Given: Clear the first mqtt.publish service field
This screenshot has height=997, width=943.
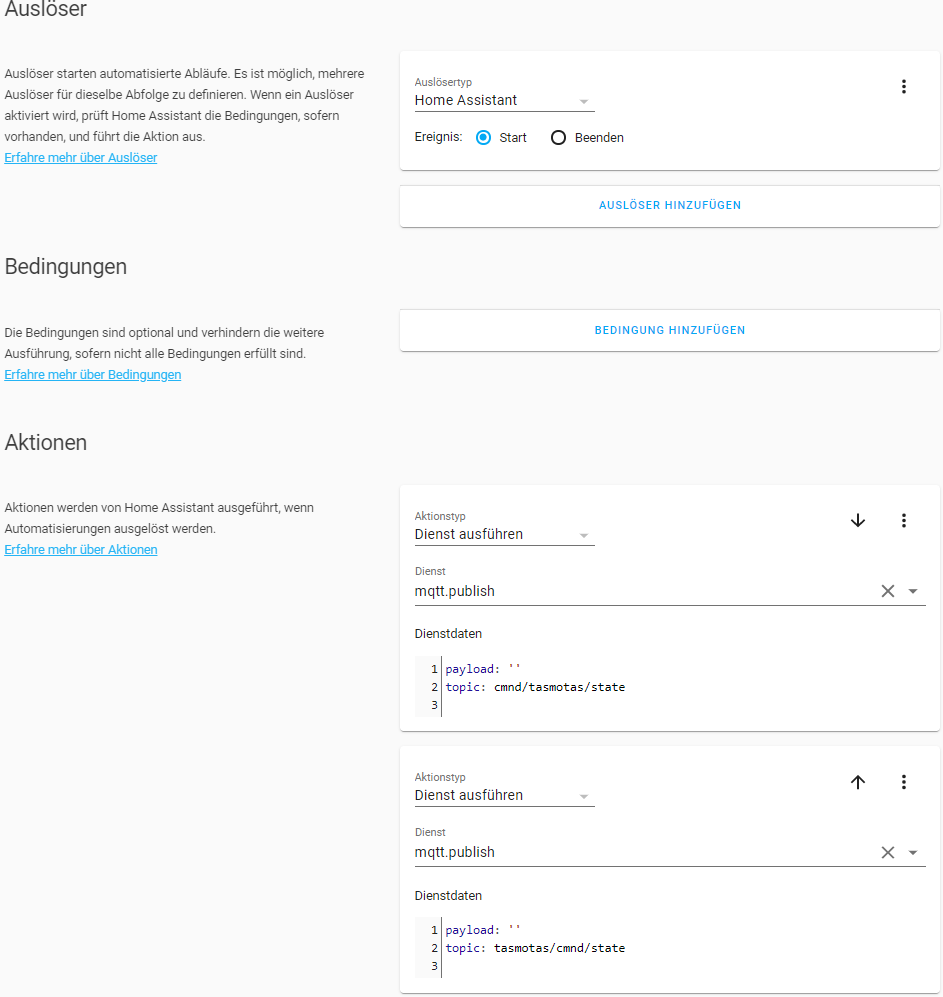Looking at the screenshot, I should (x=887, y=591).
